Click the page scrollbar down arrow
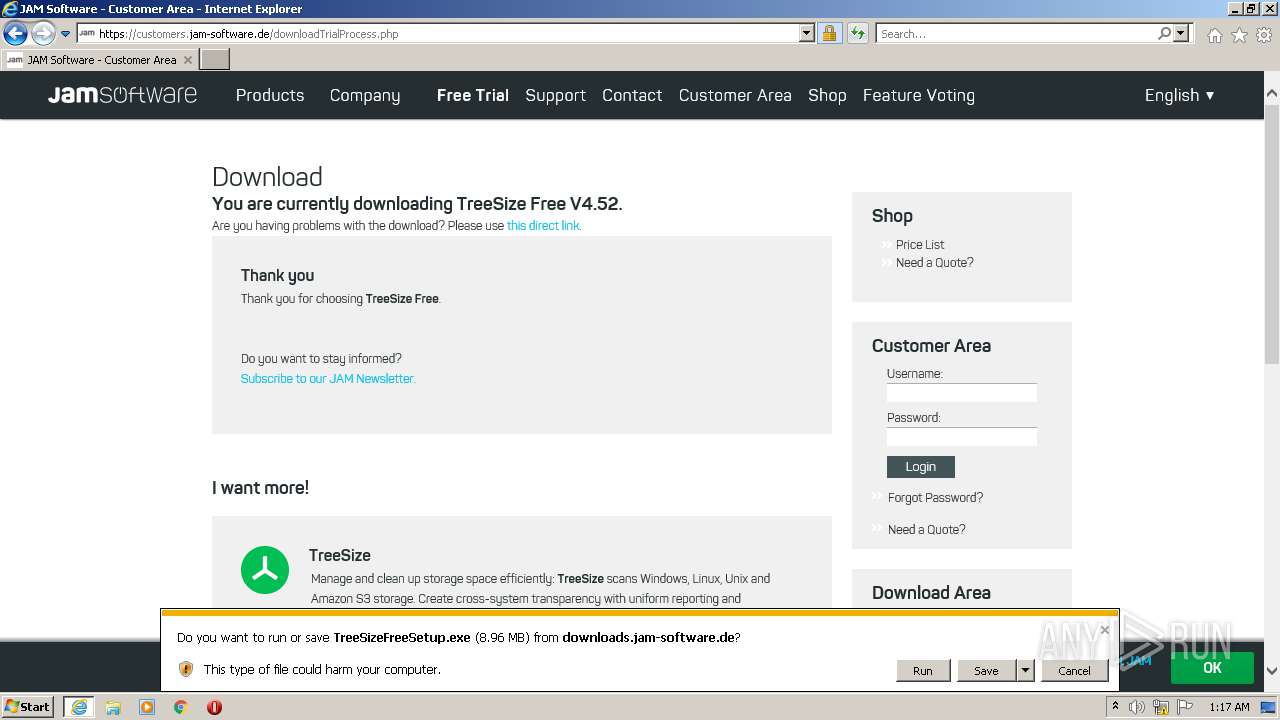The width and height of the screenshot is (1280, 720). coord(1272,671)
